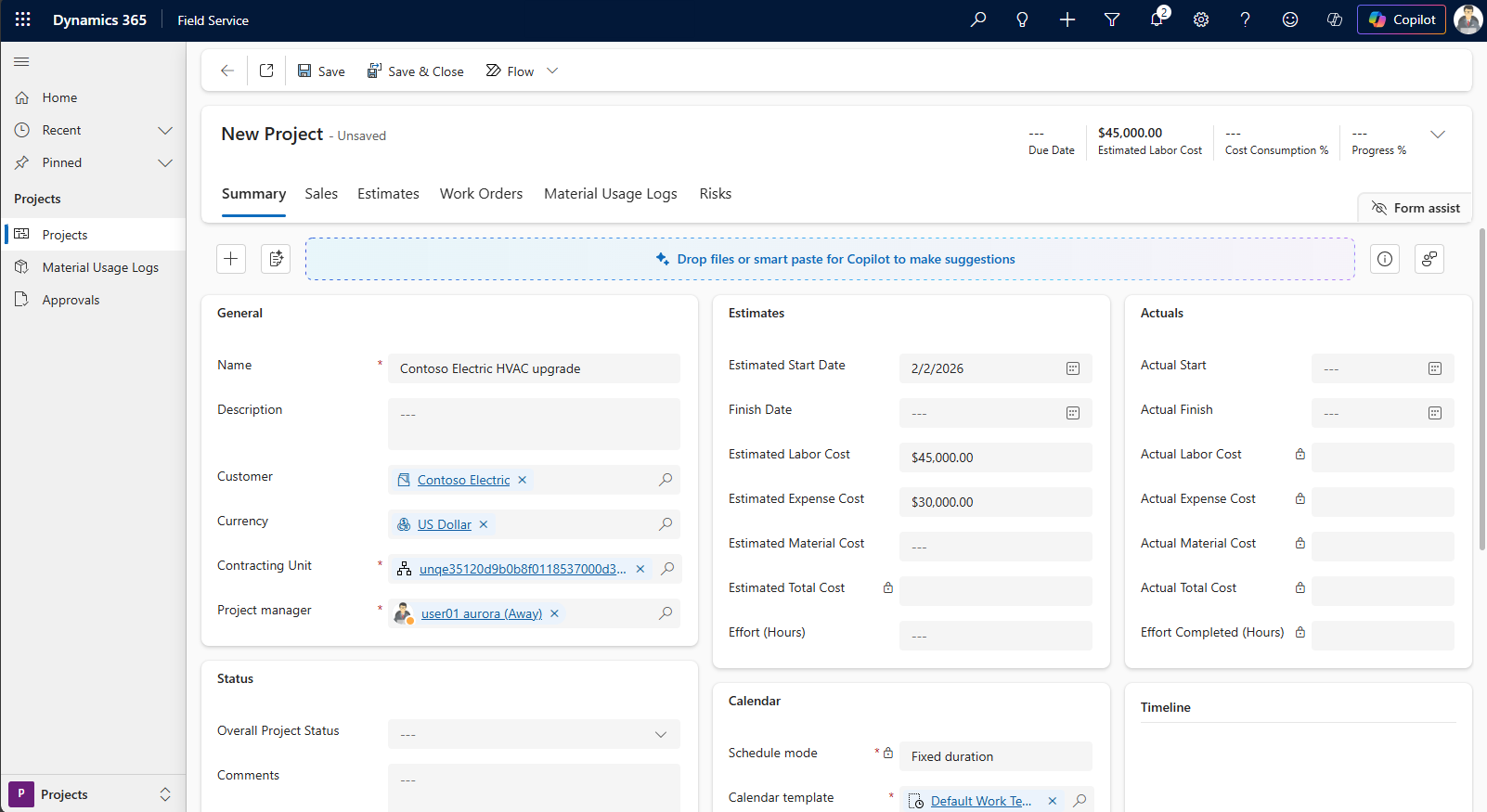1487x812 pixels.
Task: Open the Copilot pane
Action: [x=1402, y=19]
